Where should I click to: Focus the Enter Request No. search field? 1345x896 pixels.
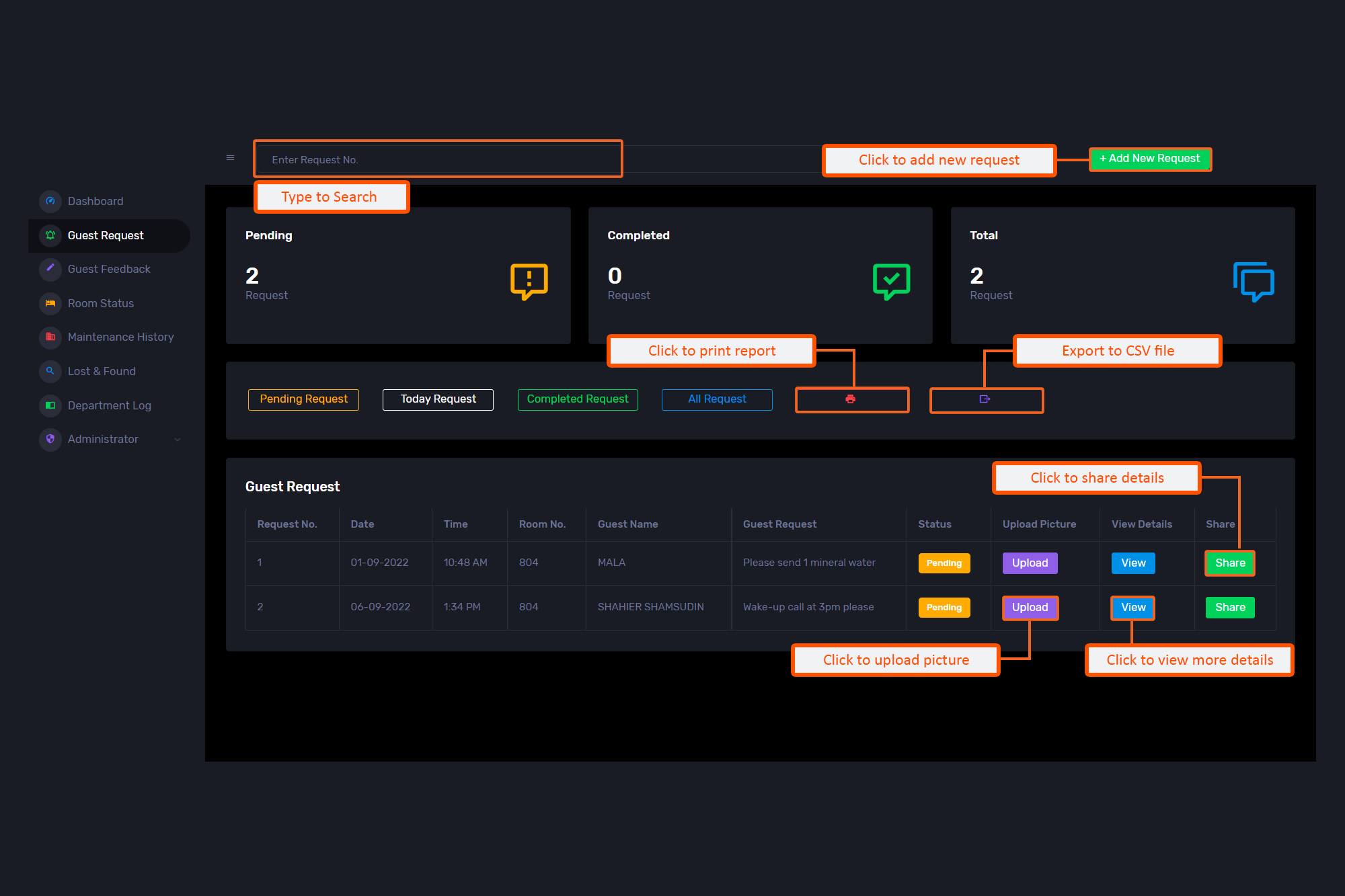pos(437,160)
